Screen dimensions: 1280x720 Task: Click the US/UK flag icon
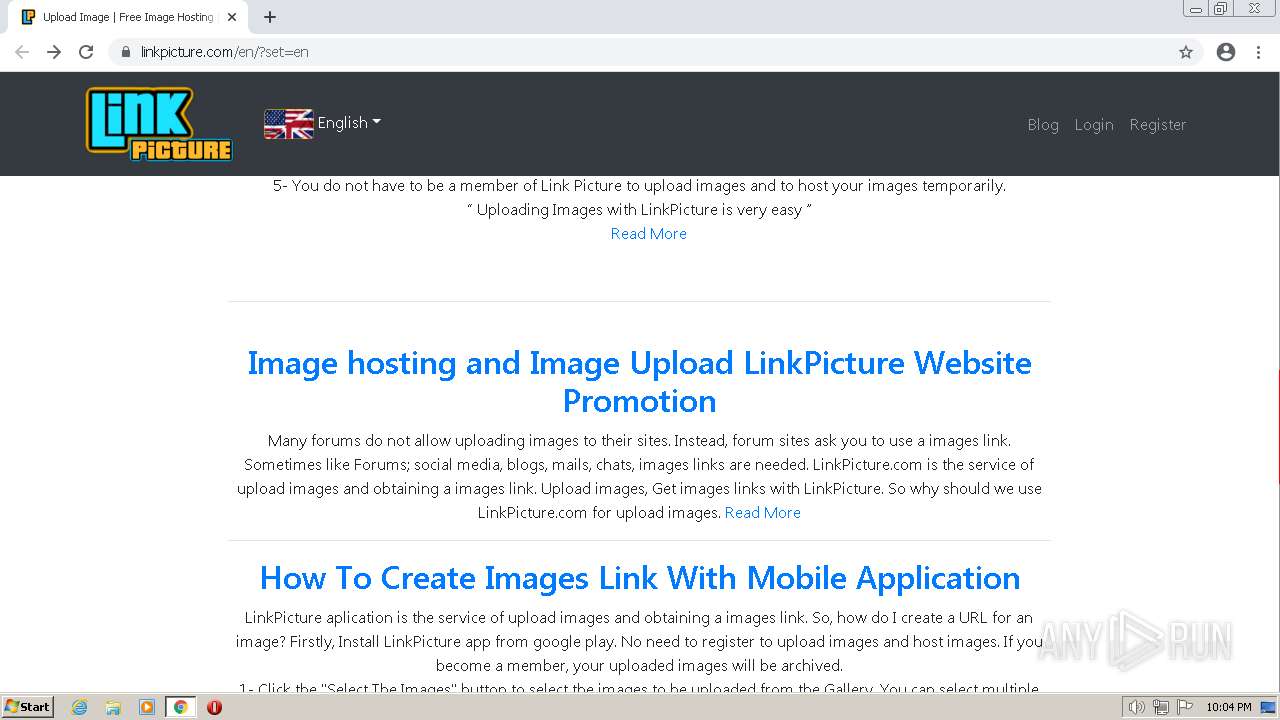(288, 123)
